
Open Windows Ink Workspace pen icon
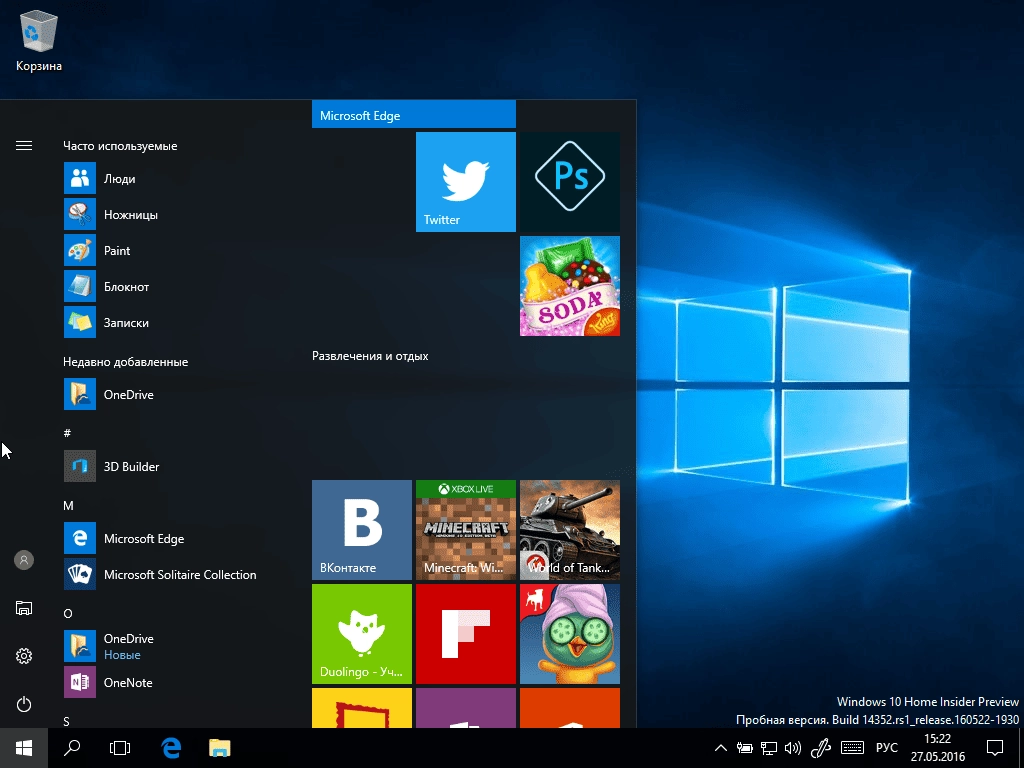820,748
